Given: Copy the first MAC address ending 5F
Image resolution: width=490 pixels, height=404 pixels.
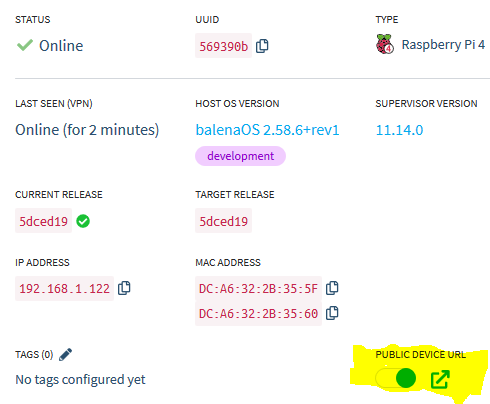Looking at the screenshot, I should (x=332, y=288).
